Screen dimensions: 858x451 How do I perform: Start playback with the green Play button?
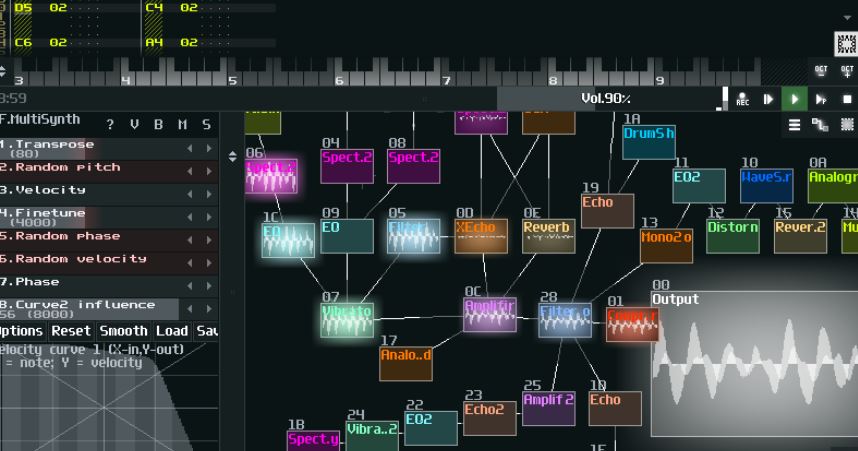(795, 99)
